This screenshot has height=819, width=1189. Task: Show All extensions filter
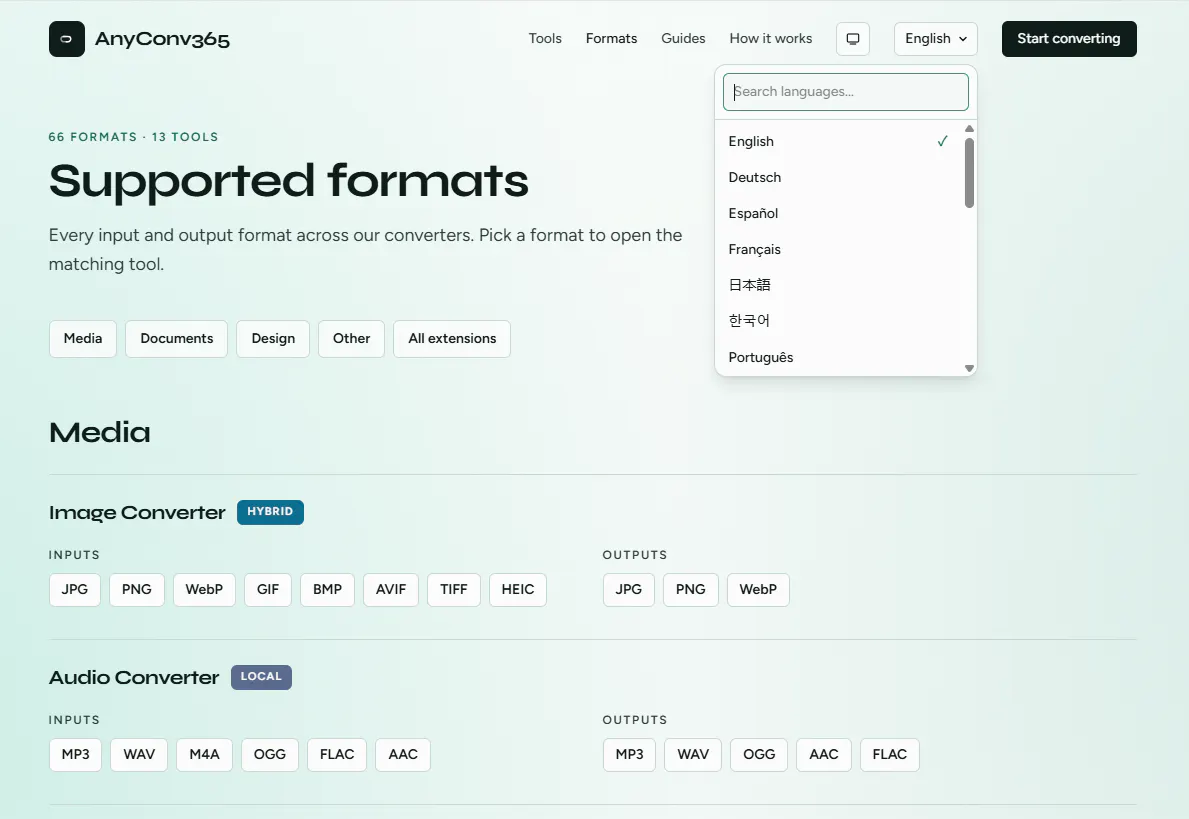[452, 339]
